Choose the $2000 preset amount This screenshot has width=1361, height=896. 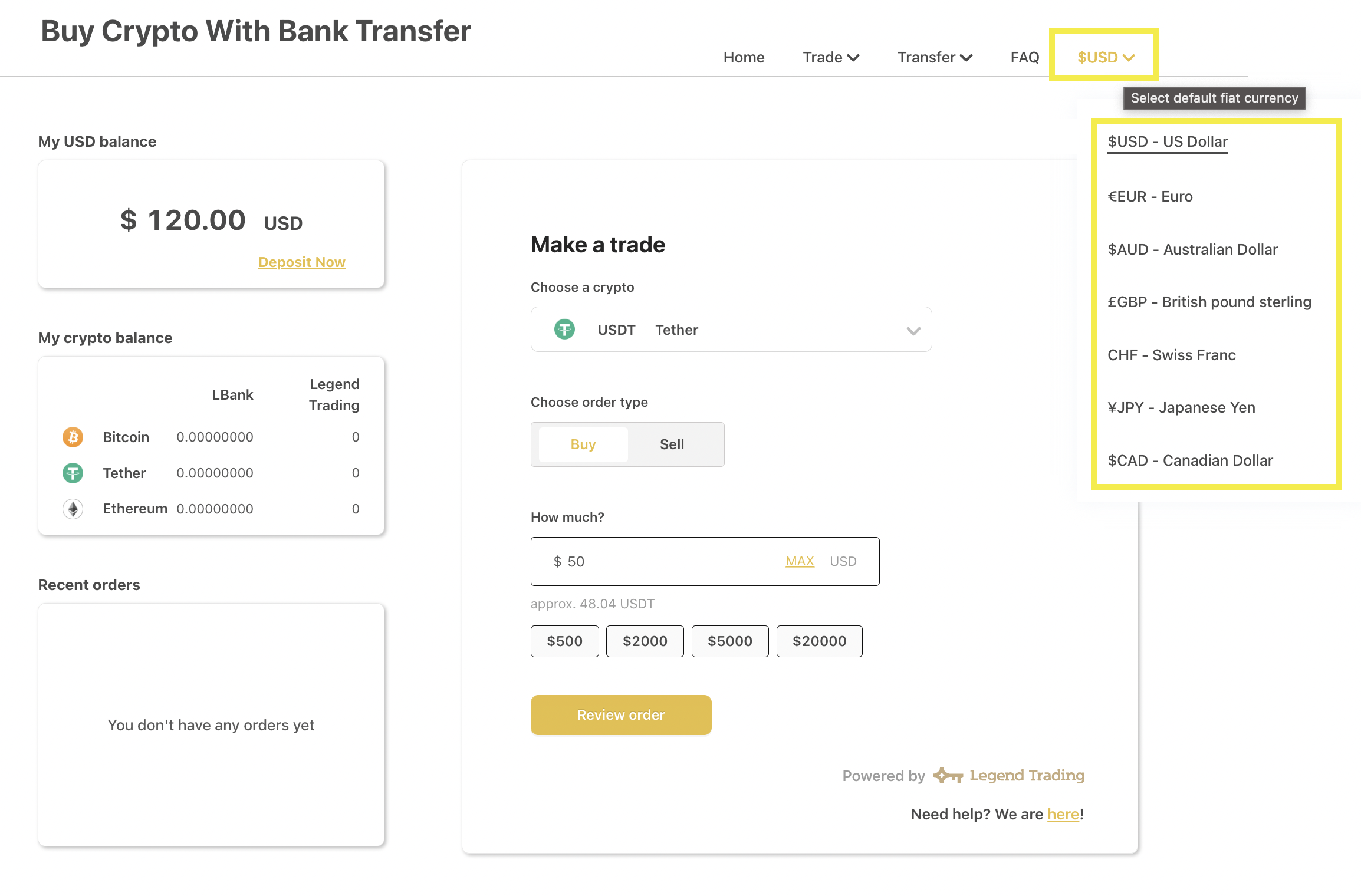pos(645,641)
